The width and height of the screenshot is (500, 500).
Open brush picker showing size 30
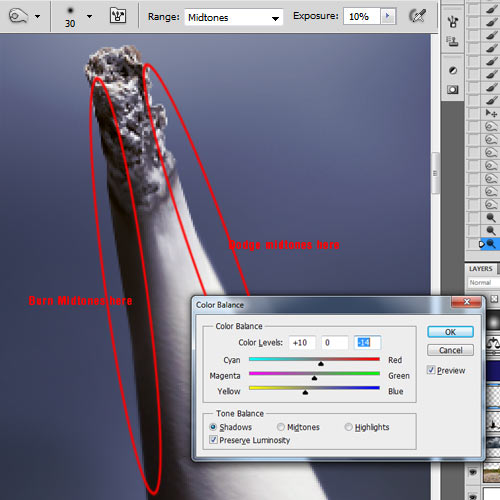70,17
